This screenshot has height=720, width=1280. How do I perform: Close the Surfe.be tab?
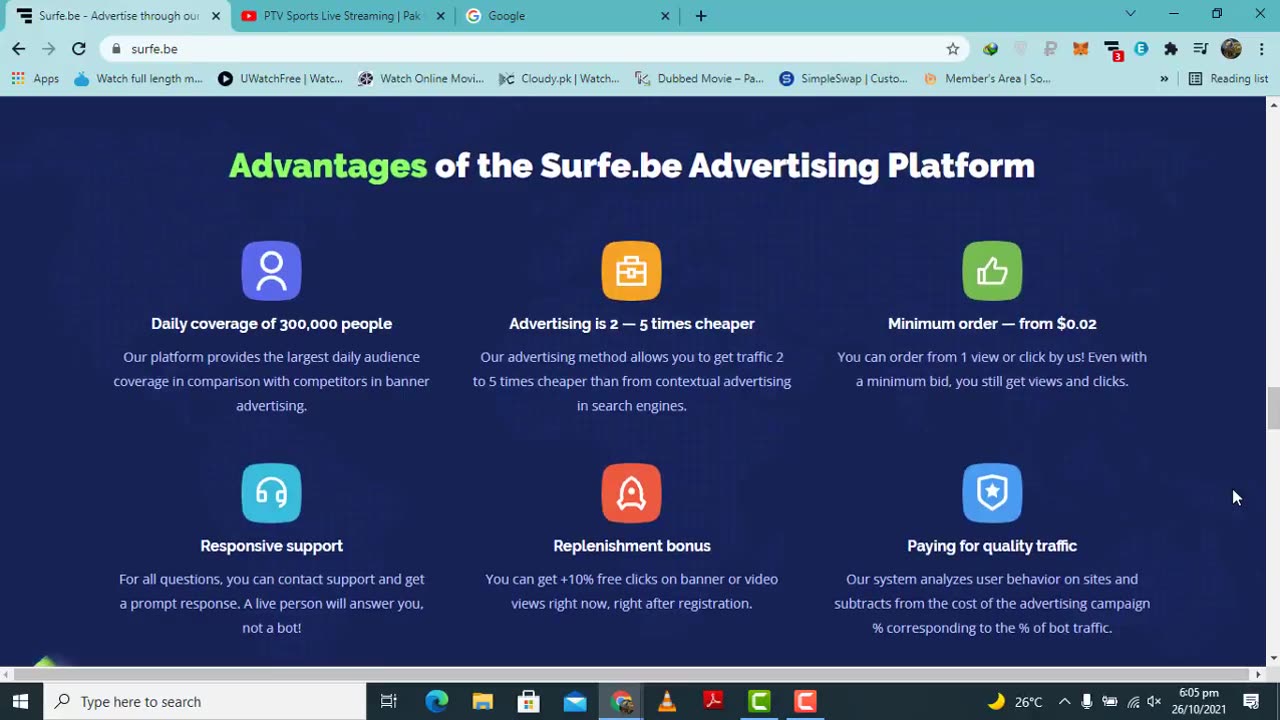click(x=215, y=15)
